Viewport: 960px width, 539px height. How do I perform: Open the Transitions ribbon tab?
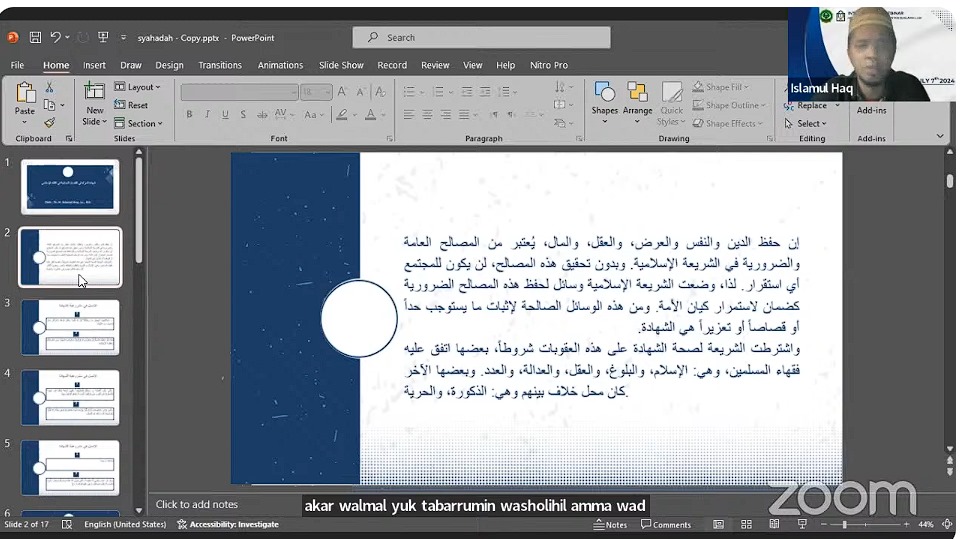(219, 65)
